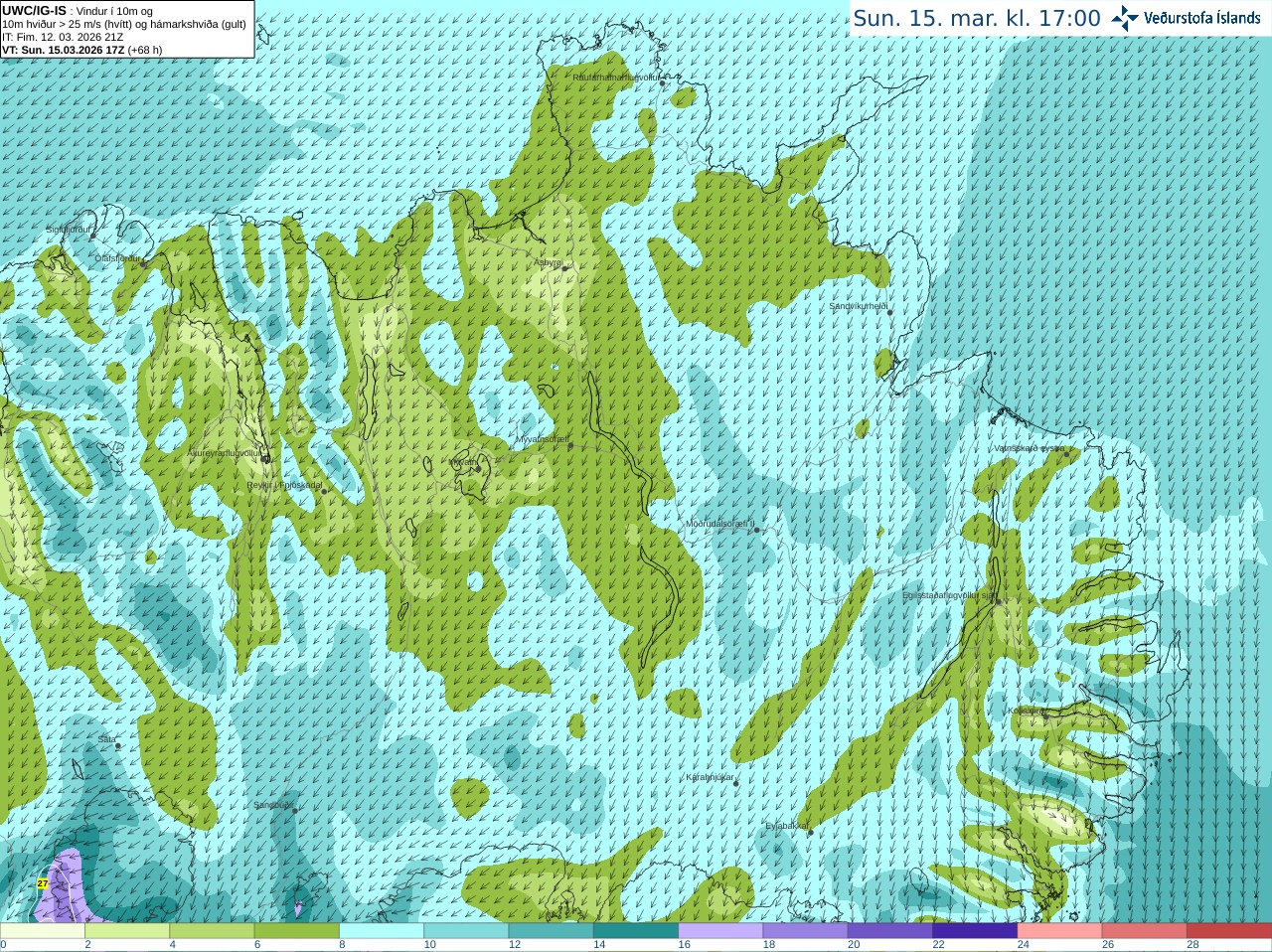Click the 'Veðurstofa Íslands' logo text

[1201, 18]
